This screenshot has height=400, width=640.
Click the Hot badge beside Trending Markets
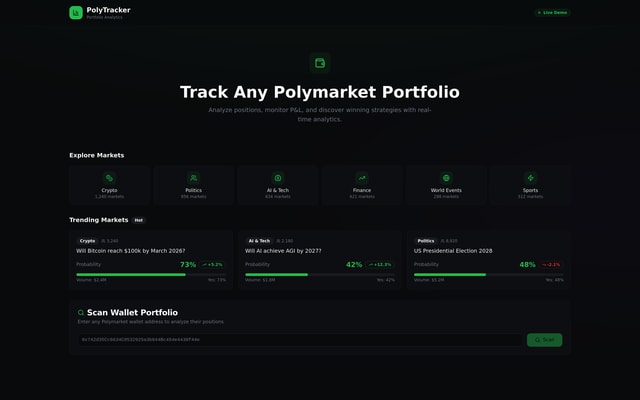point(139,220)
